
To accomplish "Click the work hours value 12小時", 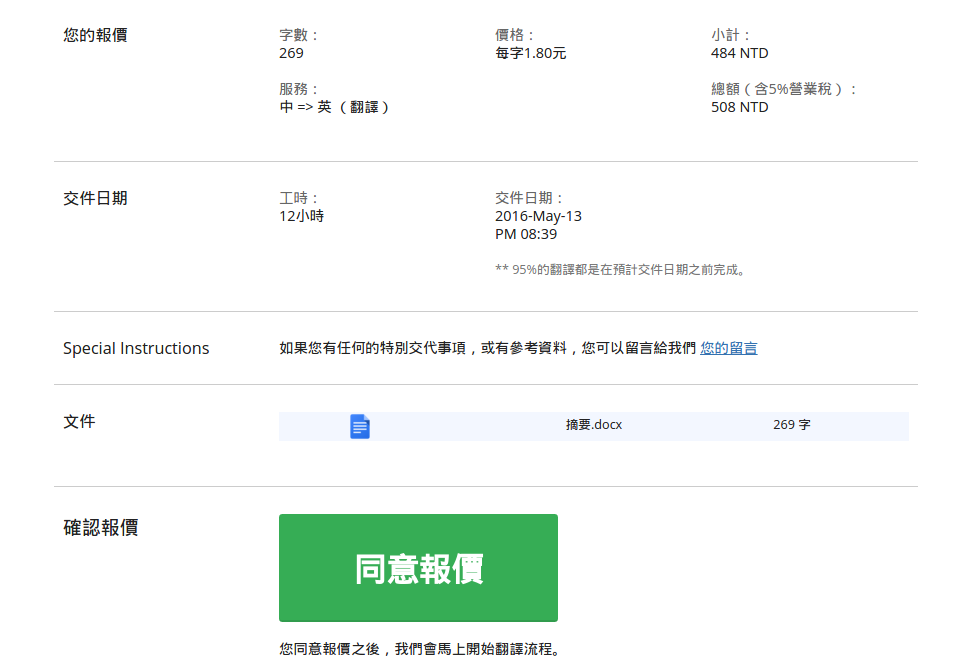I will click(301, 216).
